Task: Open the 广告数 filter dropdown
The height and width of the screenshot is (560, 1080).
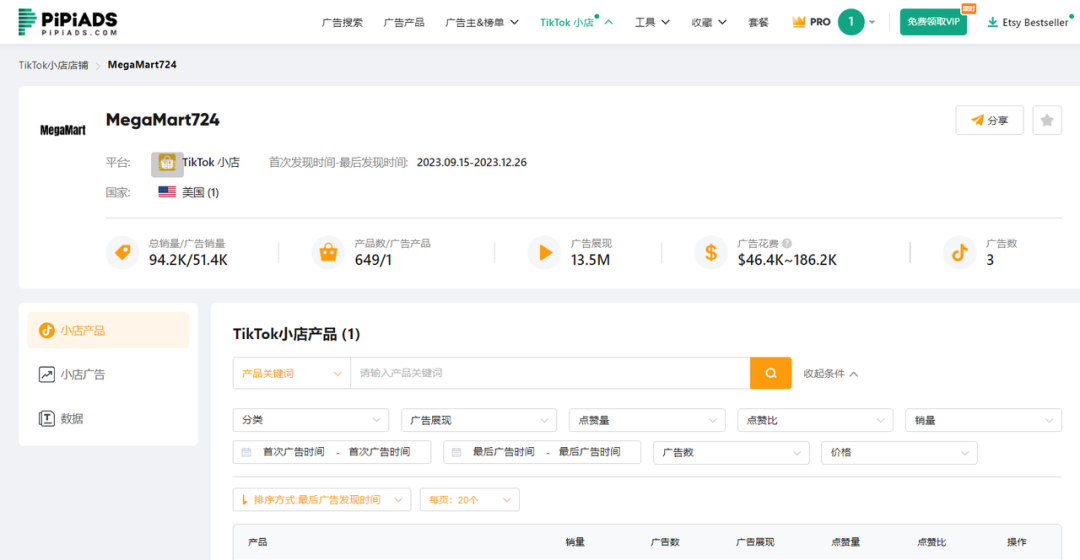Action: point(731,453)
